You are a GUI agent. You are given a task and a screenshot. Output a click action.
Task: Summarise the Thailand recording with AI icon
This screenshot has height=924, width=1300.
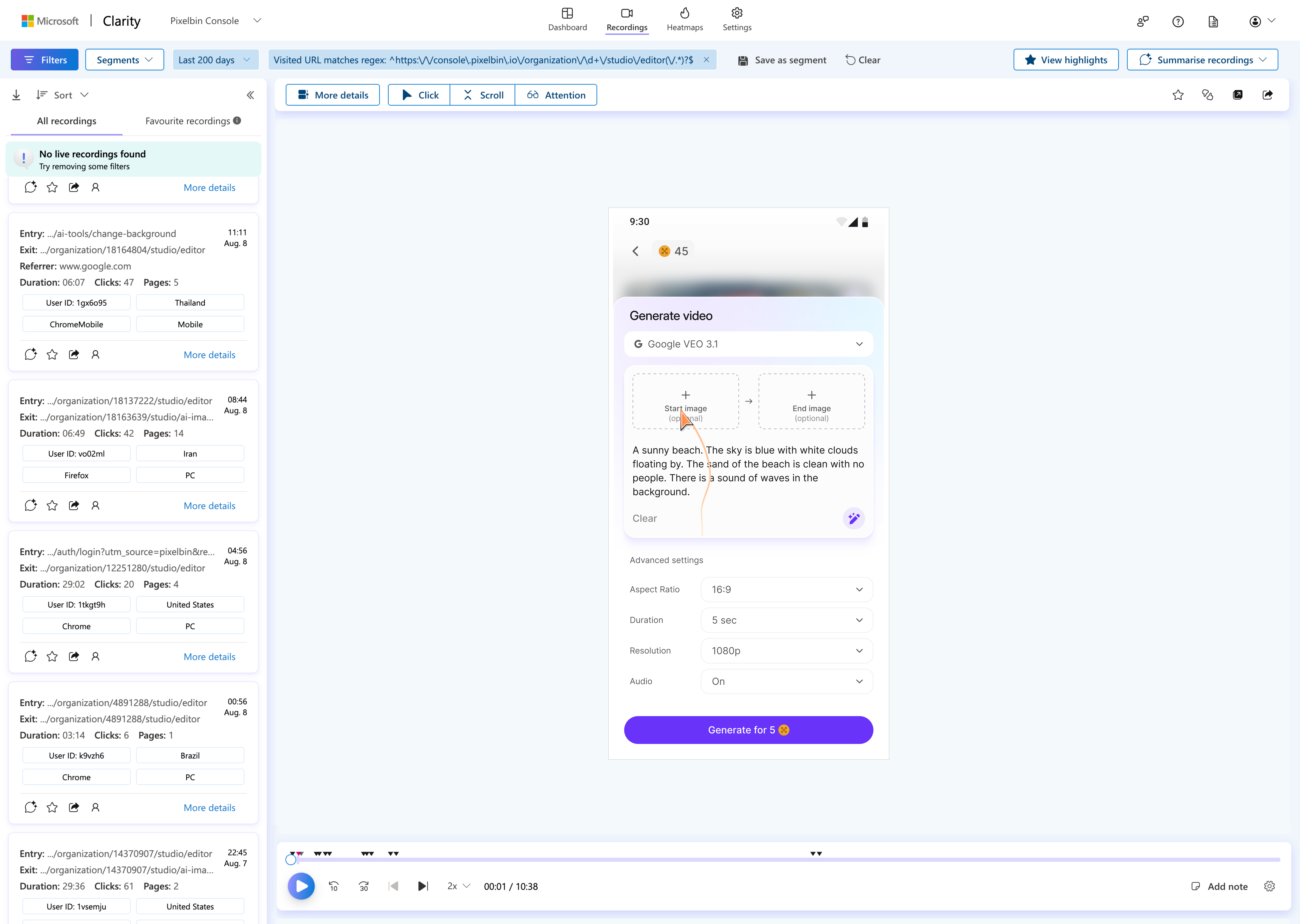point(31,355)
